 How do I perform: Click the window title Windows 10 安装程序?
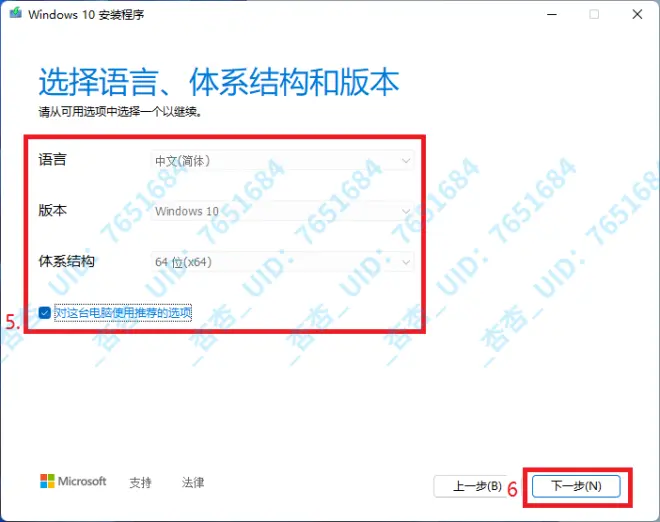(x=86, y=15)
